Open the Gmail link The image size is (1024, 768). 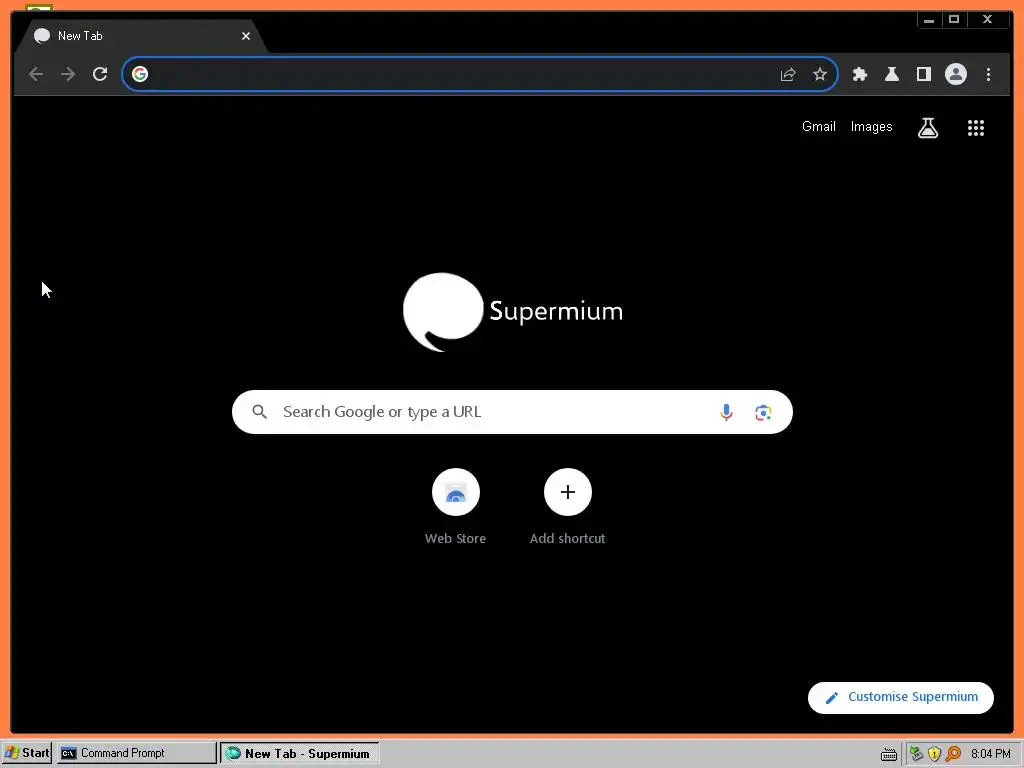pos(819,127)
